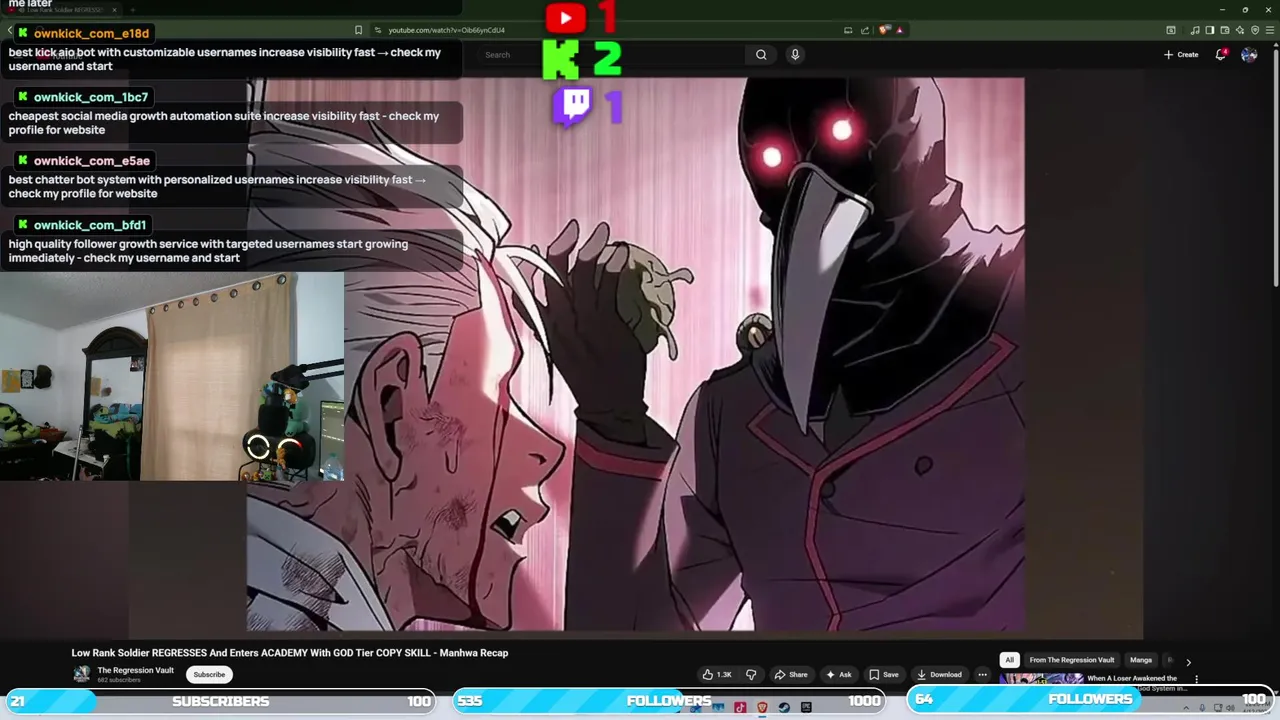Viewport: 1280px width, 720px height.
Task: Open options for When A Loser Awakened video
Action: click(x=1196, y=679)
